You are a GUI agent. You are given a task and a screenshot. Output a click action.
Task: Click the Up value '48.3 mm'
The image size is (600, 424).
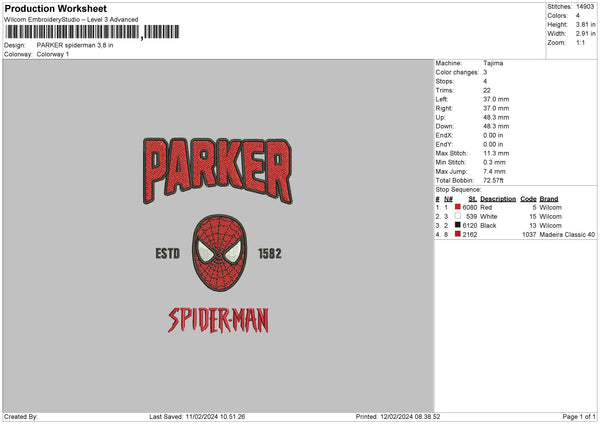[x=496, y=117]
